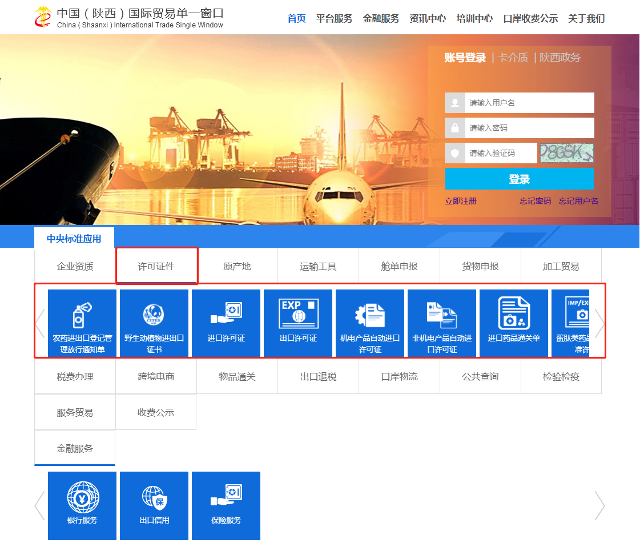The image size is (640, 543).
Task: Open the 忘记密码 link
Action: point(535,201)
